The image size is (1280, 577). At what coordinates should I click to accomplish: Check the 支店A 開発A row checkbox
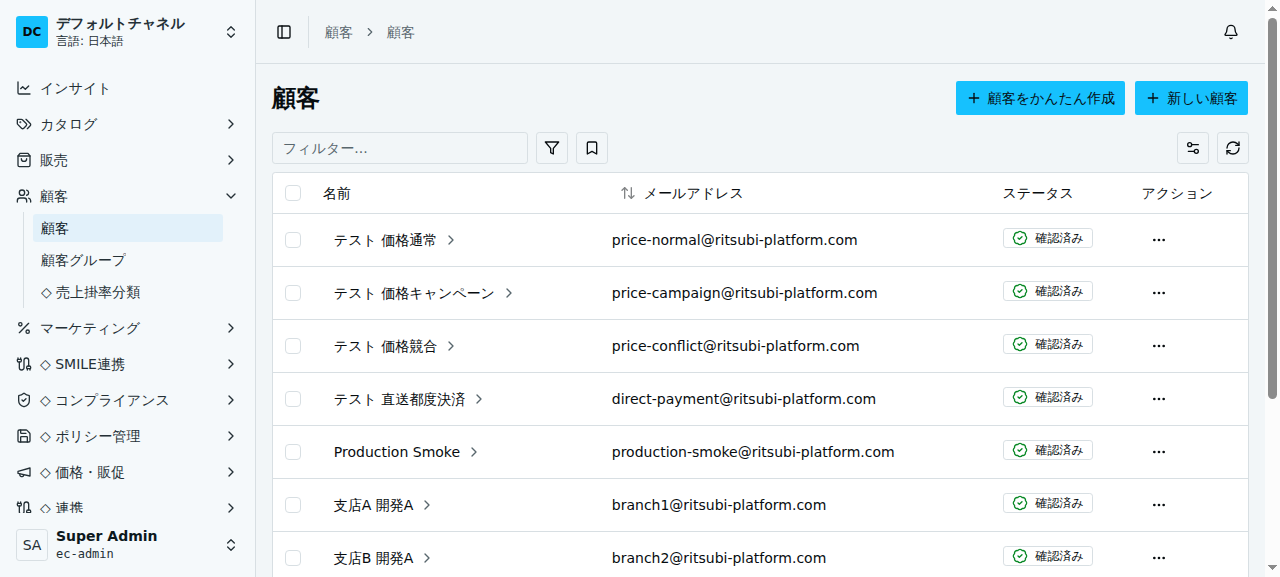[x=293, y=505]
